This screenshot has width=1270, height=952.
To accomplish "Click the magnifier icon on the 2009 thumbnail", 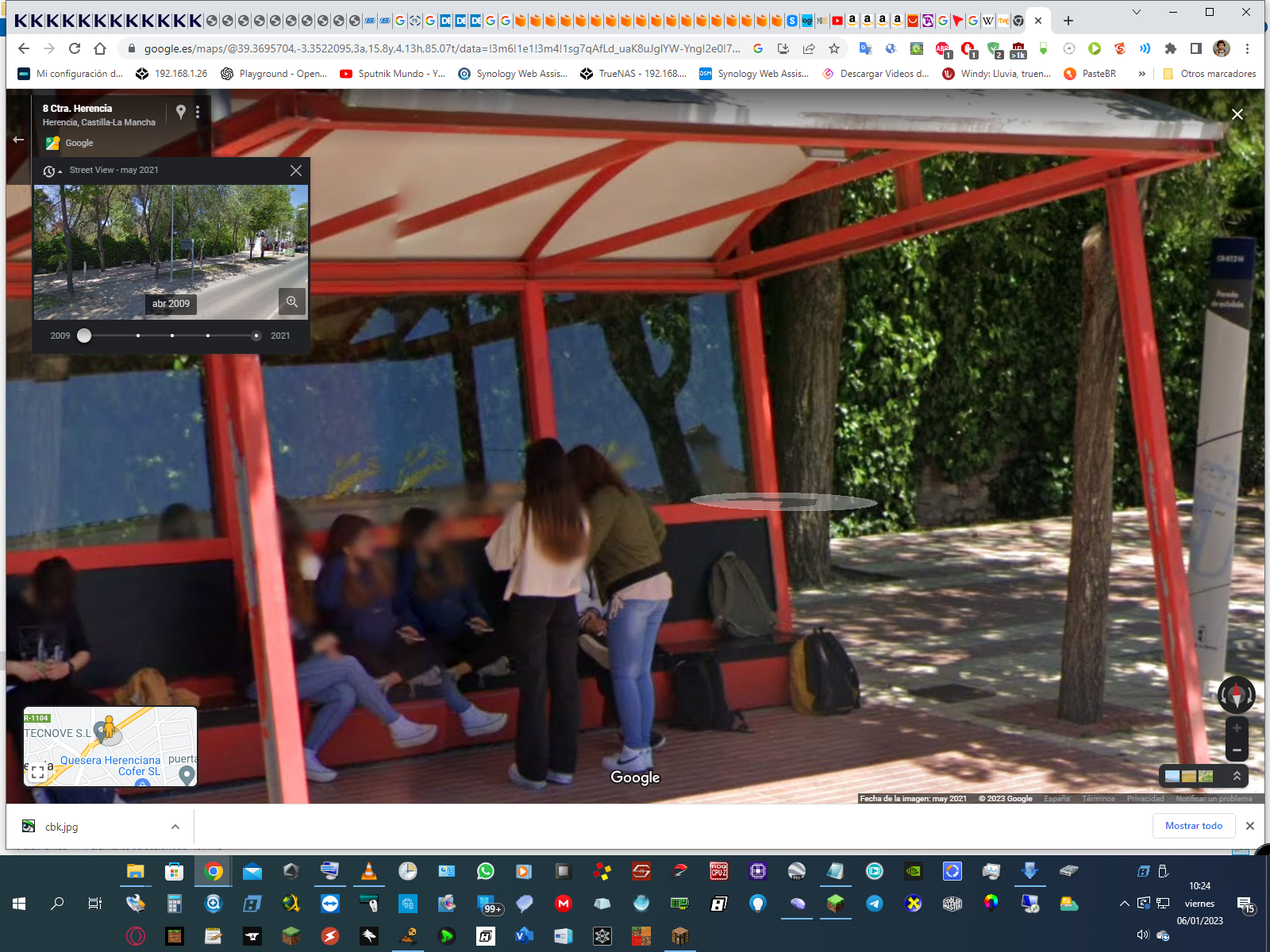I will 292,301.
